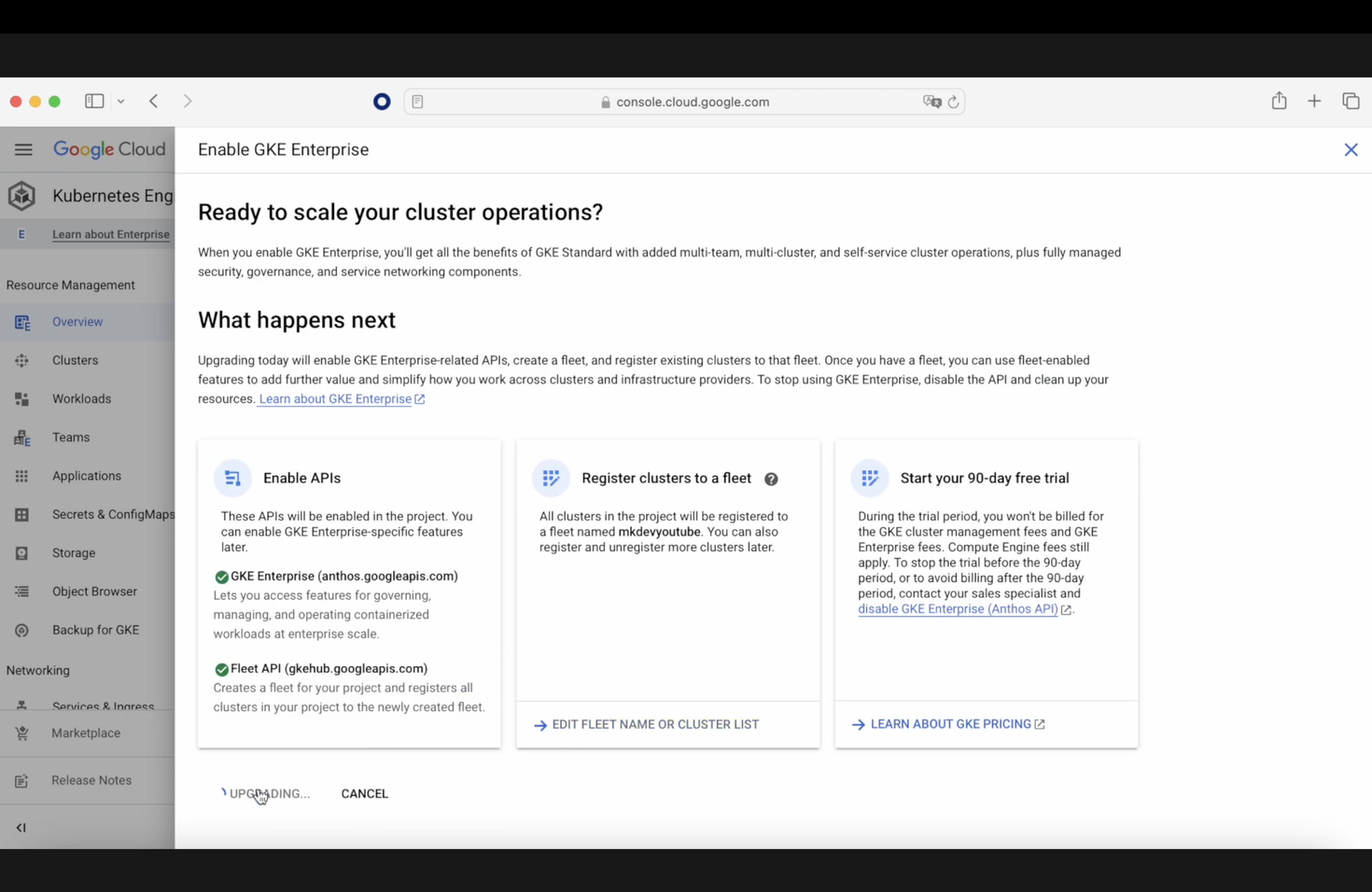Image resolution: width=1372 pixels, height=892 pixels.
Task: Click the Clusters sidebar icon
Action: tap(22, 360)
